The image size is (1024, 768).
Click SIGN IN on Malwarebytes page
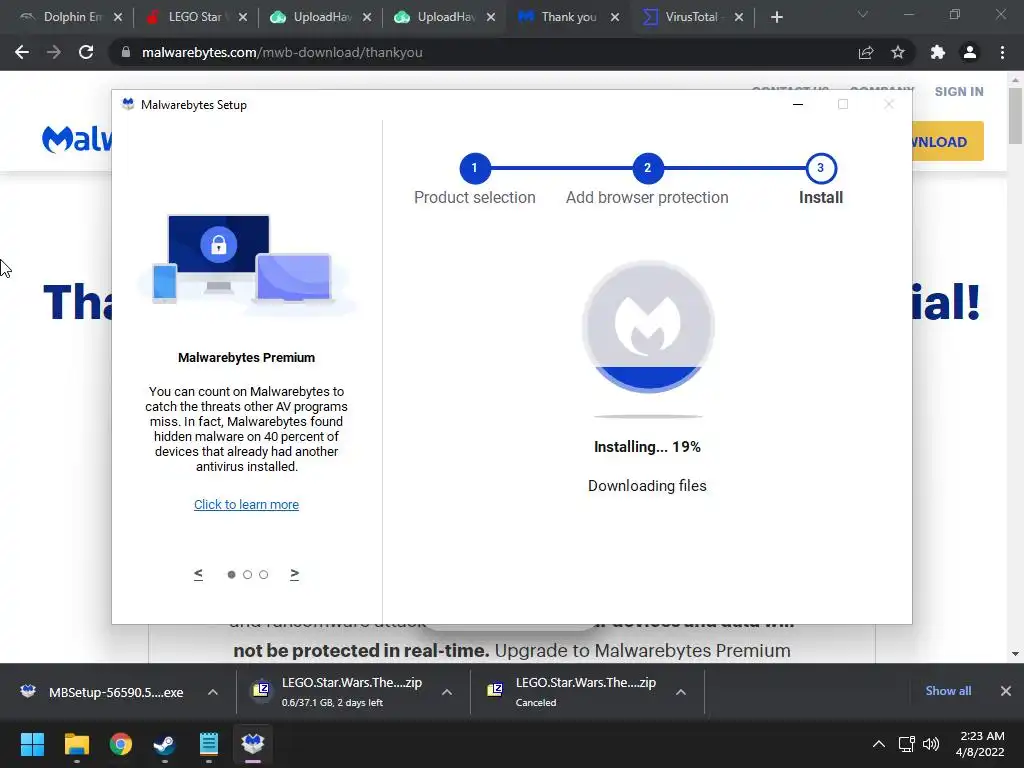(959, 91)
